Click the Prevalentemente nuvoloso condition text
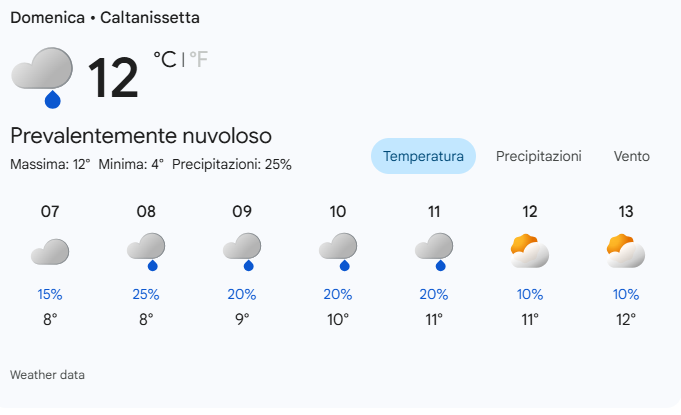 [x=141, y=135]
